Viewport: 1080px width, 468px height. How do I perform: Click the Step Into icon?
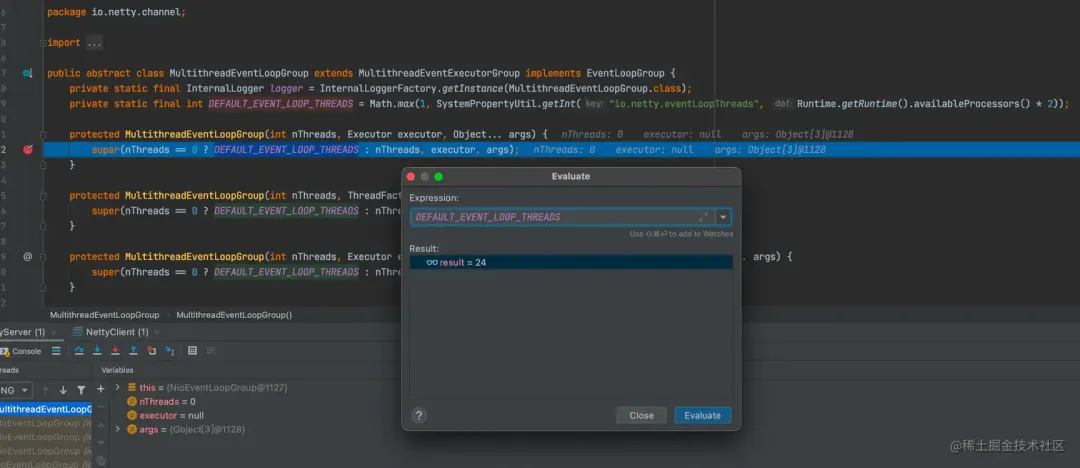tap(97, 351)
